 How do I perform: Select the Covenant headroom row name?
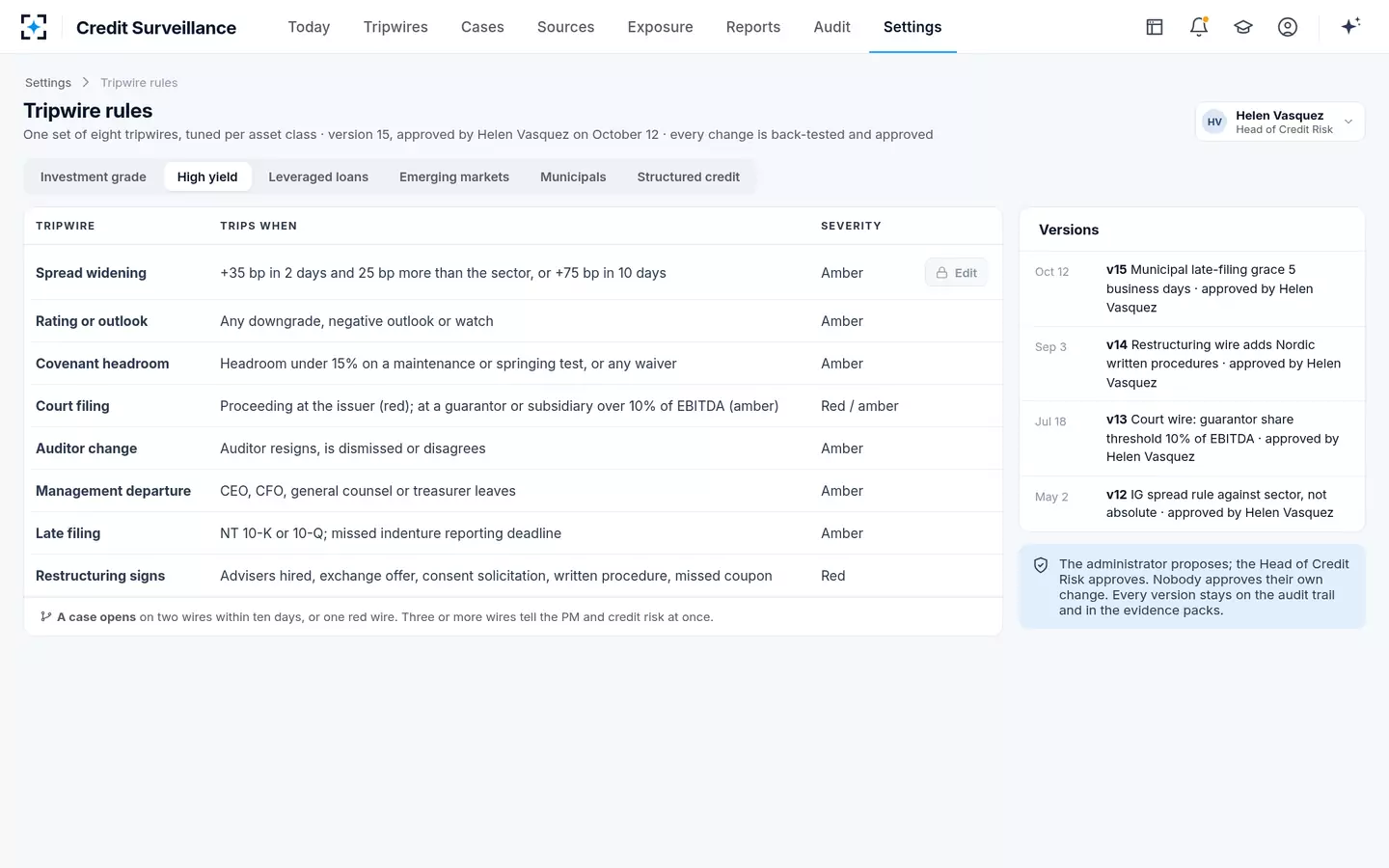[102, 364]
